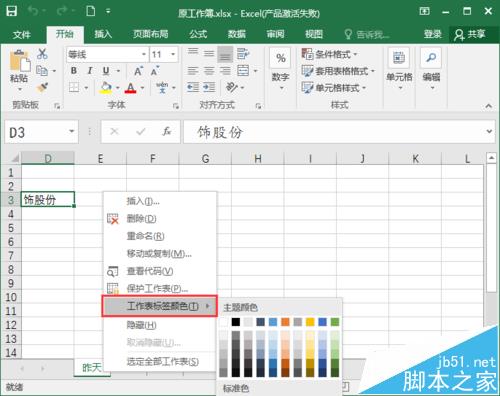
Task: Select top align icon
Action: (193, 53)
